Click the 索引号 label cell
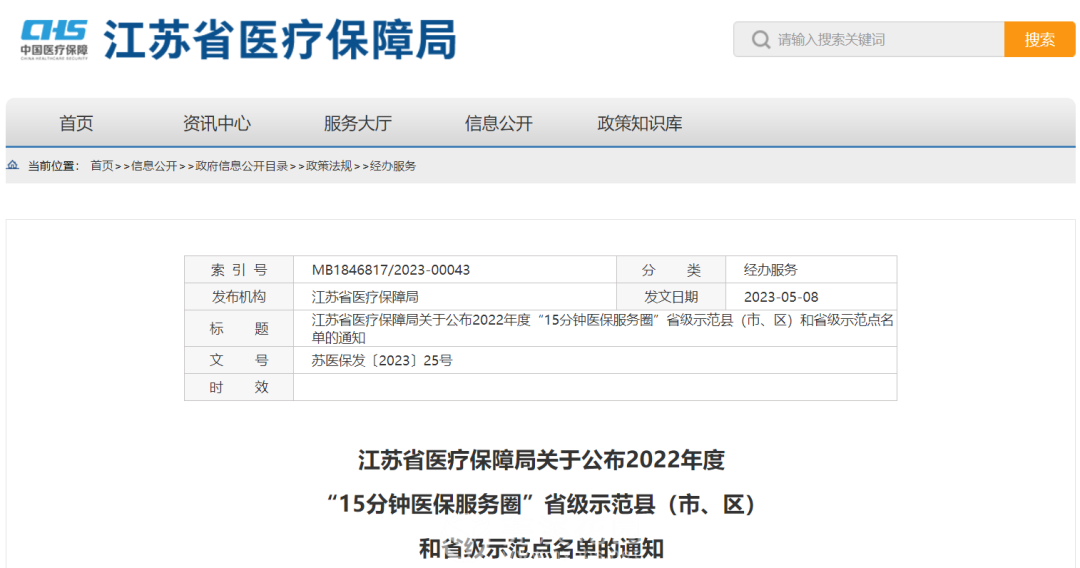Image resolution: width=1080 pixels, height=568 pixels. point(239,270)
